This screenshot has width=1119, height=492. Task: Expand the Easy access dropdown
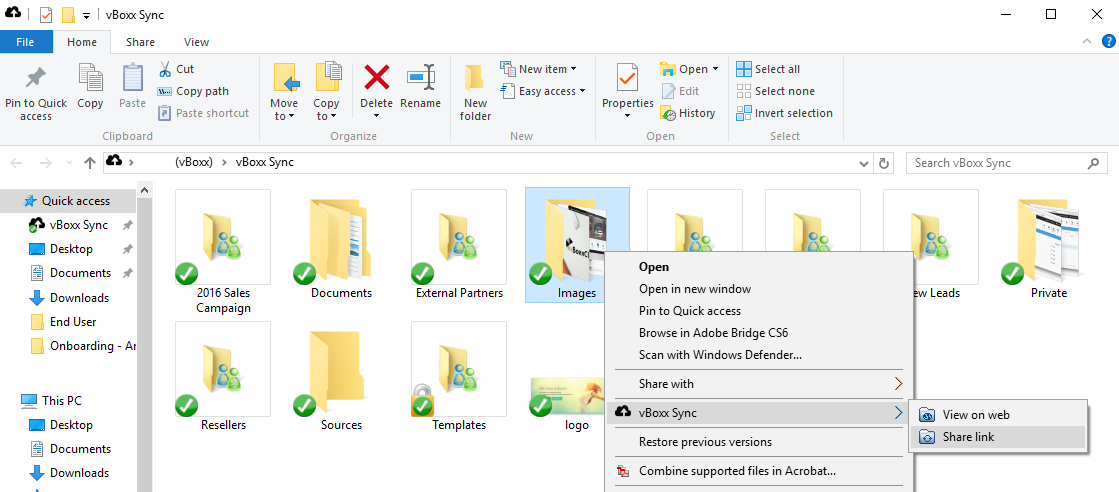coord(543,91)
